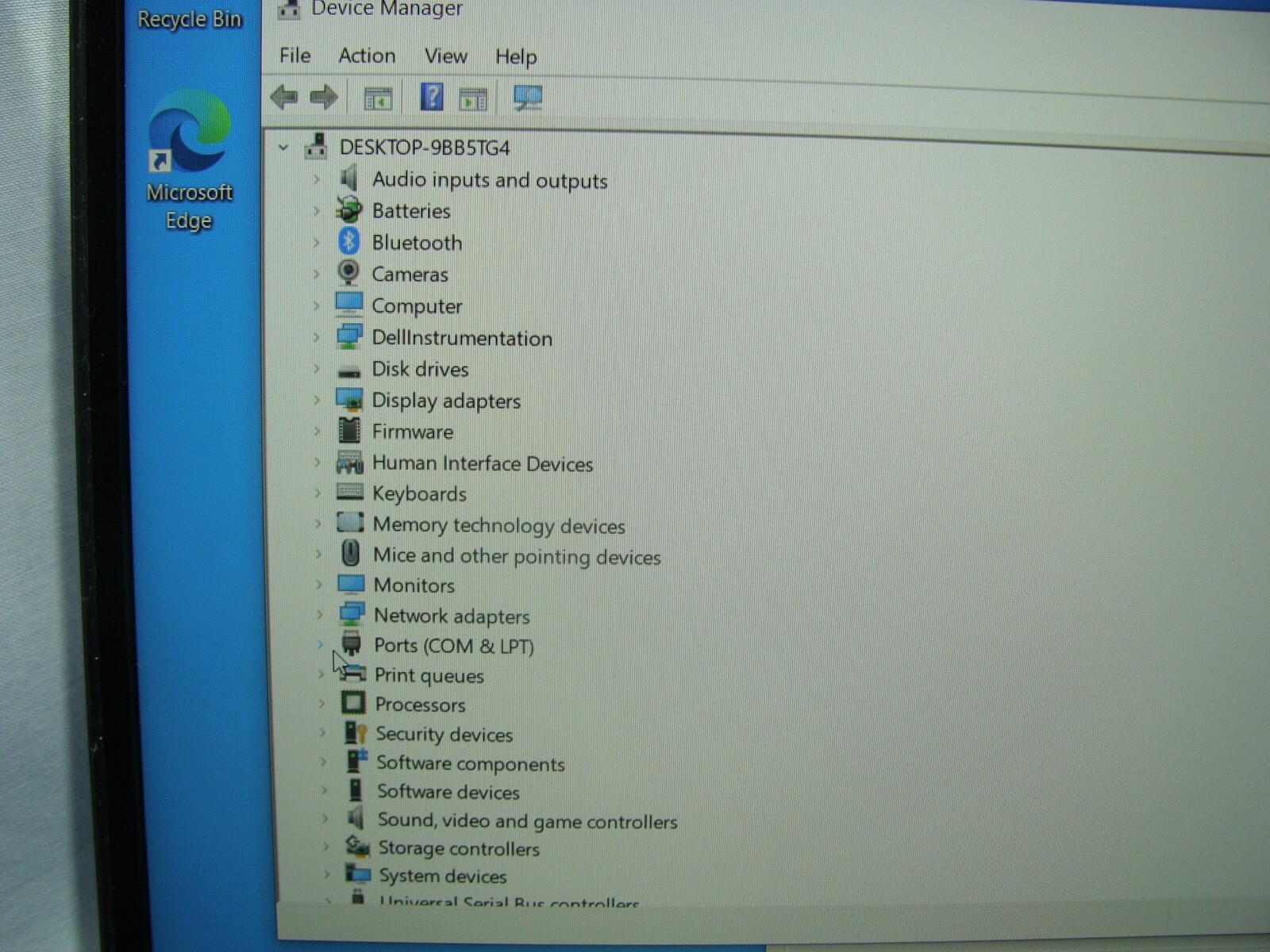This screenshot has height=952, width=1270.
Task: Select the computer icon beside DESKTOP-9BB5TG4
Action: tap(316, 146)
